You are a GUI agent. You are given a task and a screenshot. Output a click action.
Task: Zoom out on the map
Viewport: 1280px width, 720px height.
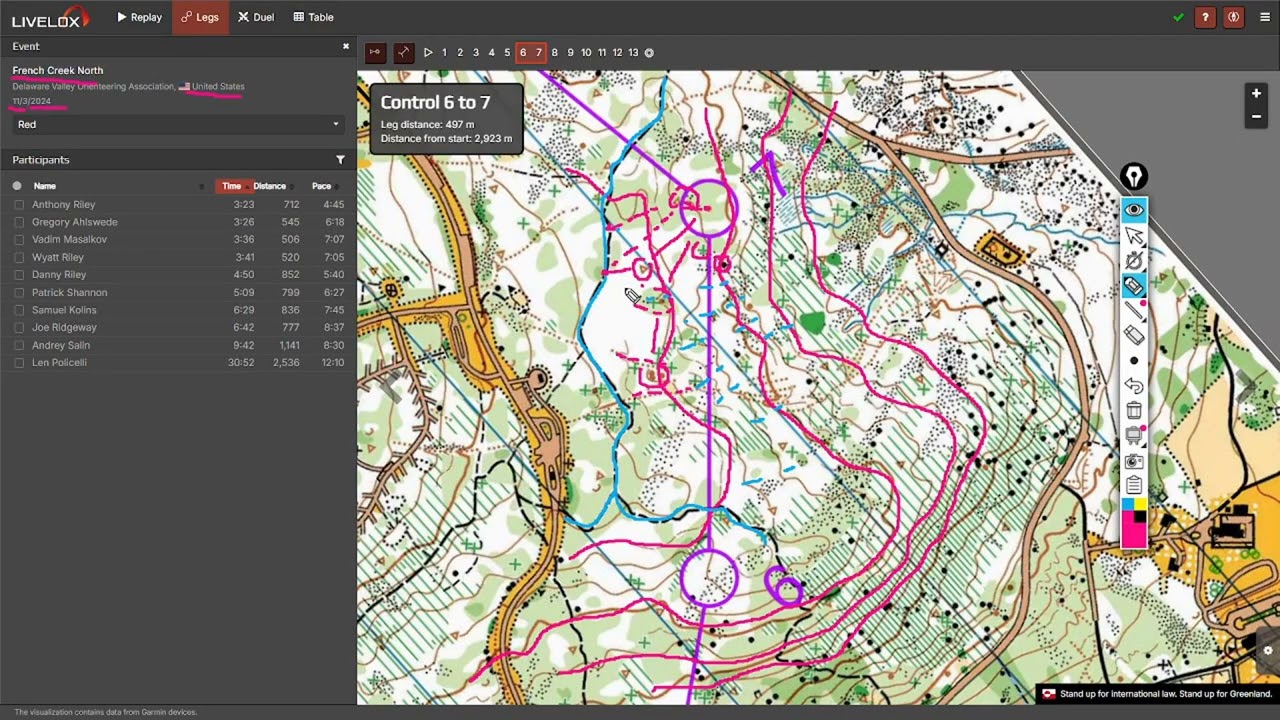pyautogui.click(x=1256, y=116)
